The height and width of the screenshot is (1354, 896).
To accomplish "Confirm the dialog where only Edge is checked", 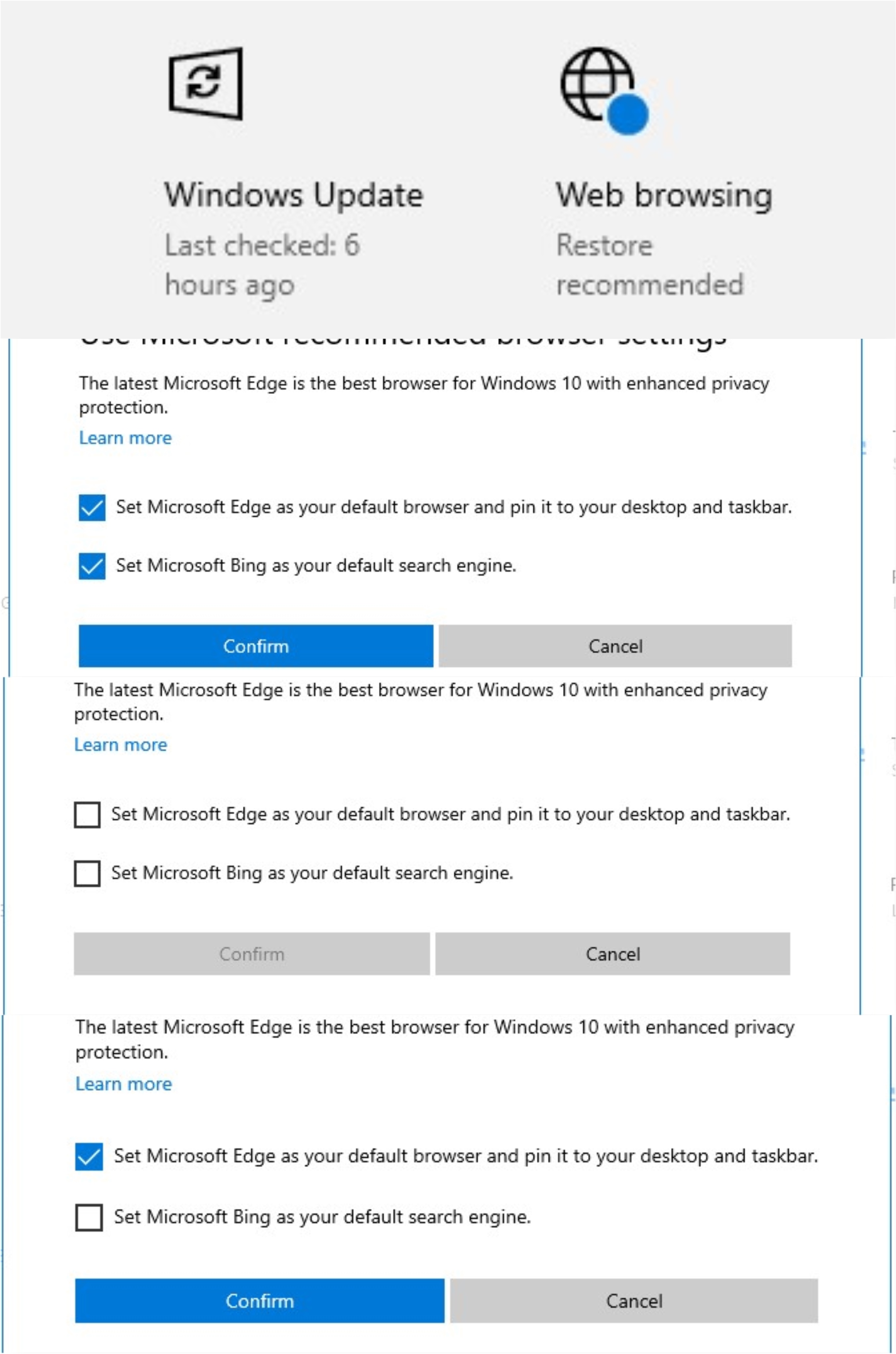I will click(259, 1301).
